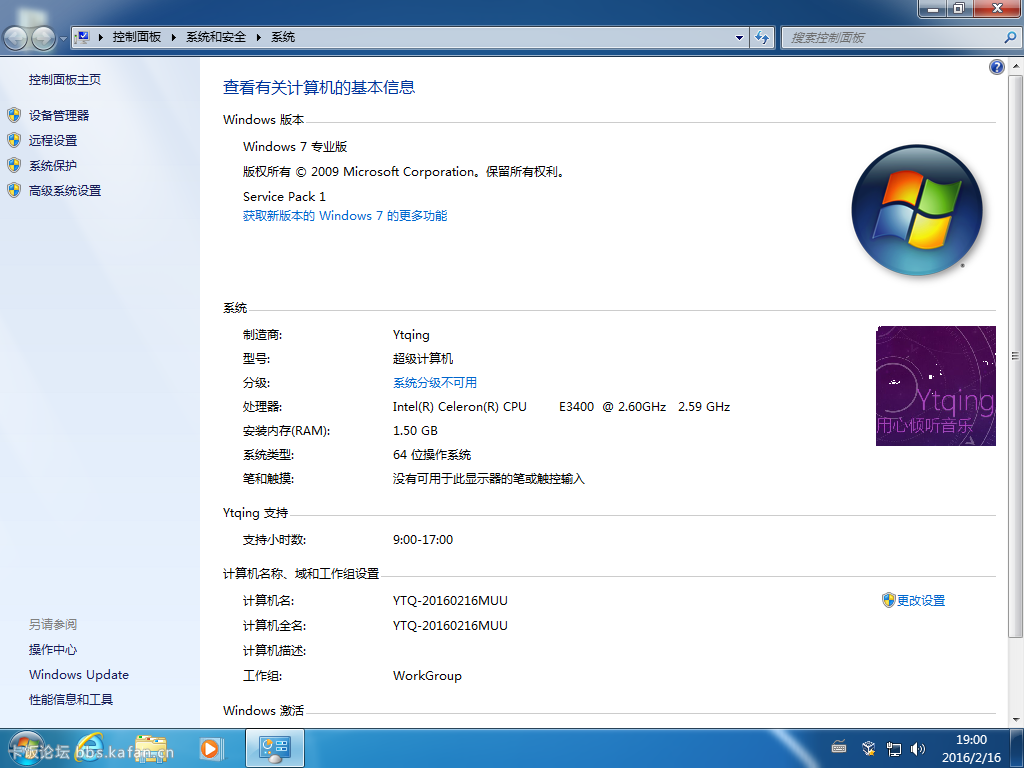Open 性能信息和工具 link
Image resolution: width=1024 pixels, height=768 pixels.
71,699
